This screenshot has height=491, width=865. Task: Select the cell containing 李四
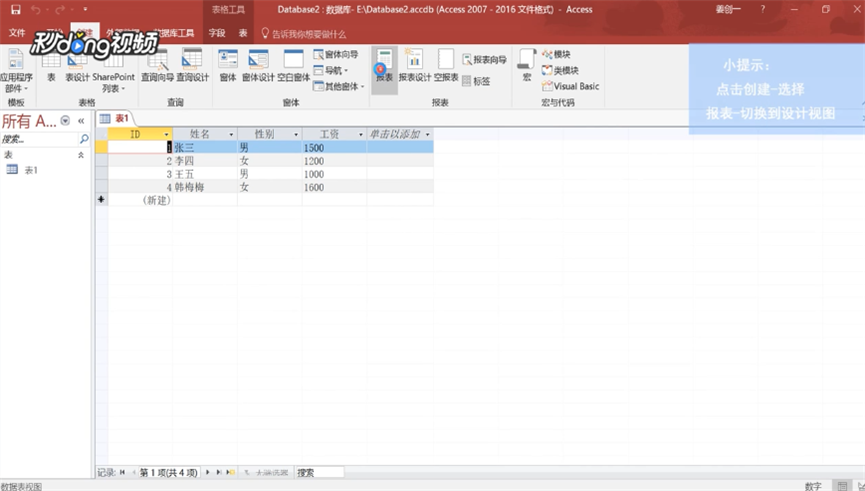tap(205, 161)
